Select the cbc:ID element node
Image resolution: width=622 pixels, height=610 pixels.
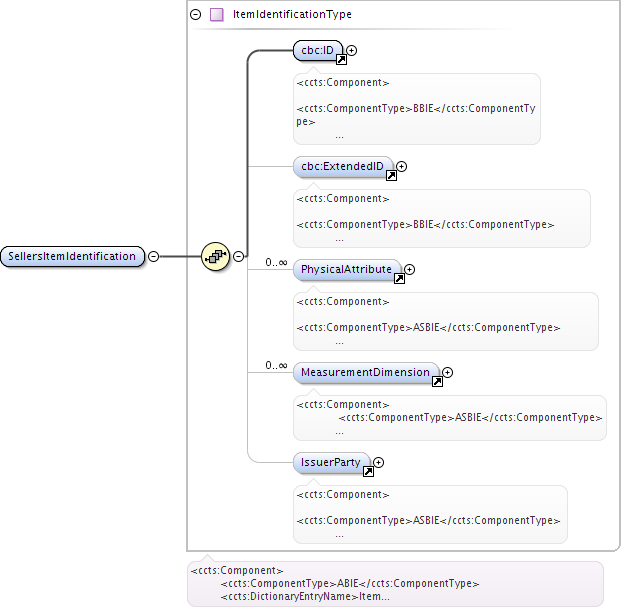click(x=317, y=50)
